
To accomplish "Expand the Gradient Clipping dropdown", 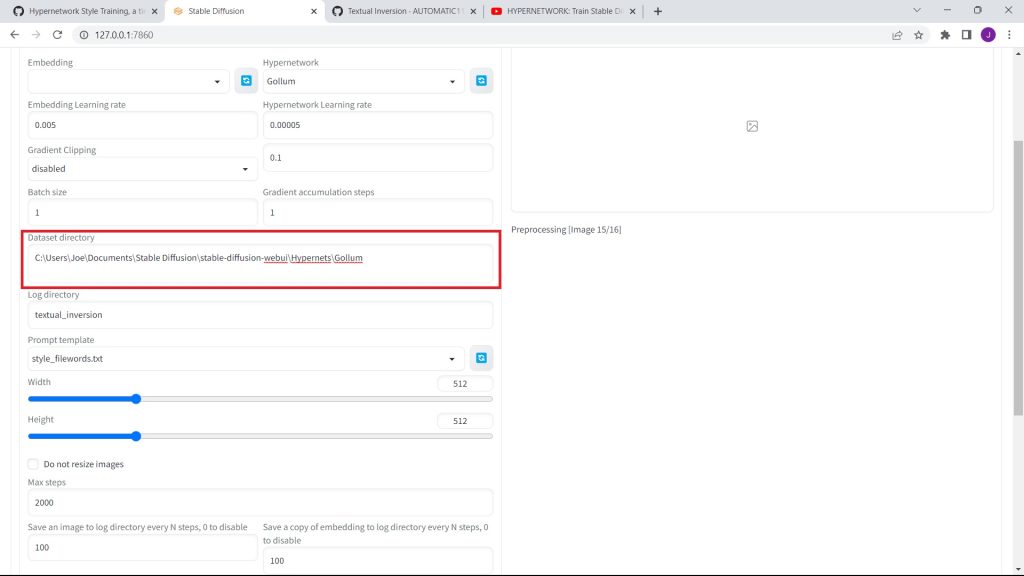I will click(x=141, y=169).
